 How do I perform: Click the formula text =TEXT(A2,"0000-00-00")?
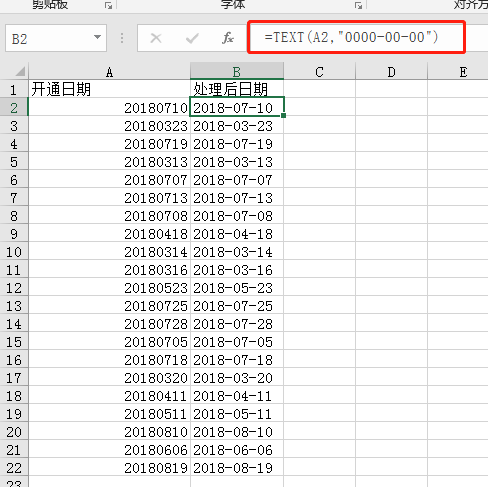click(x=351, y=37)
